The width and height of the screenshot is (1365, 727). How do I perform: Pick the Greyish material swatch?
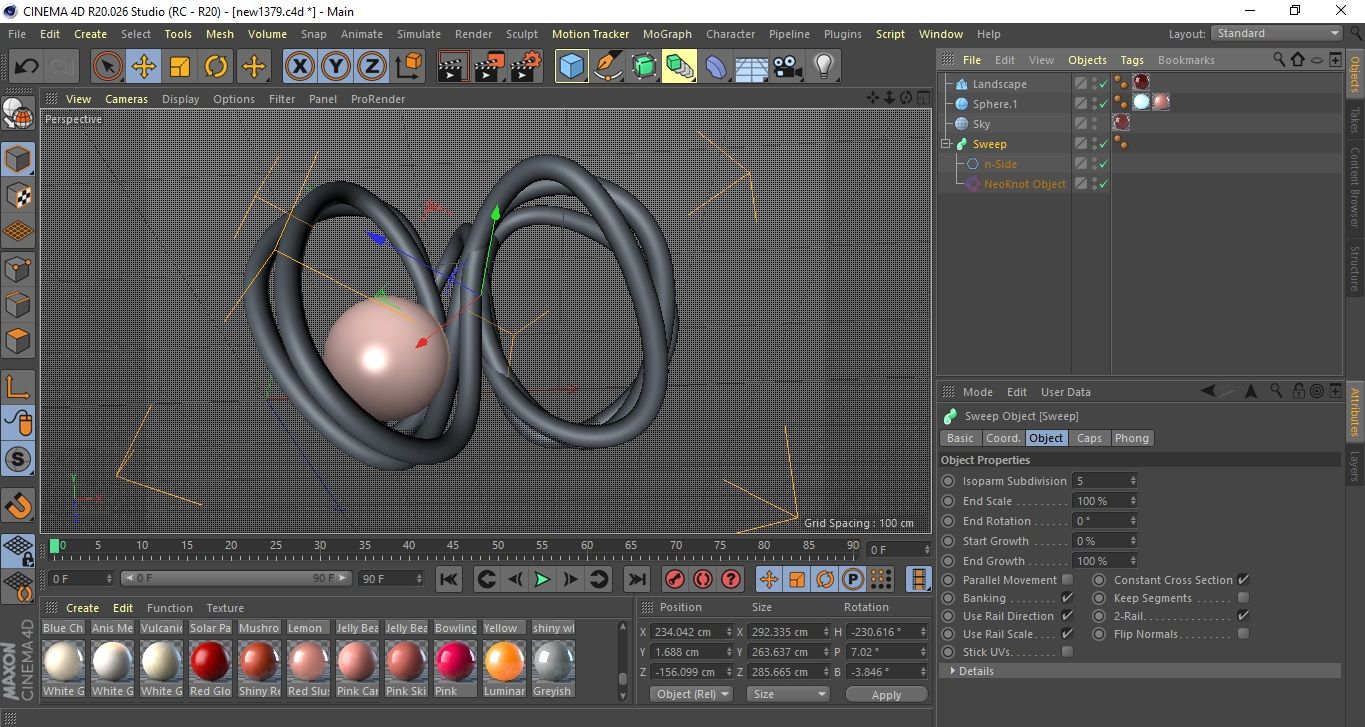tap(553, 661)
